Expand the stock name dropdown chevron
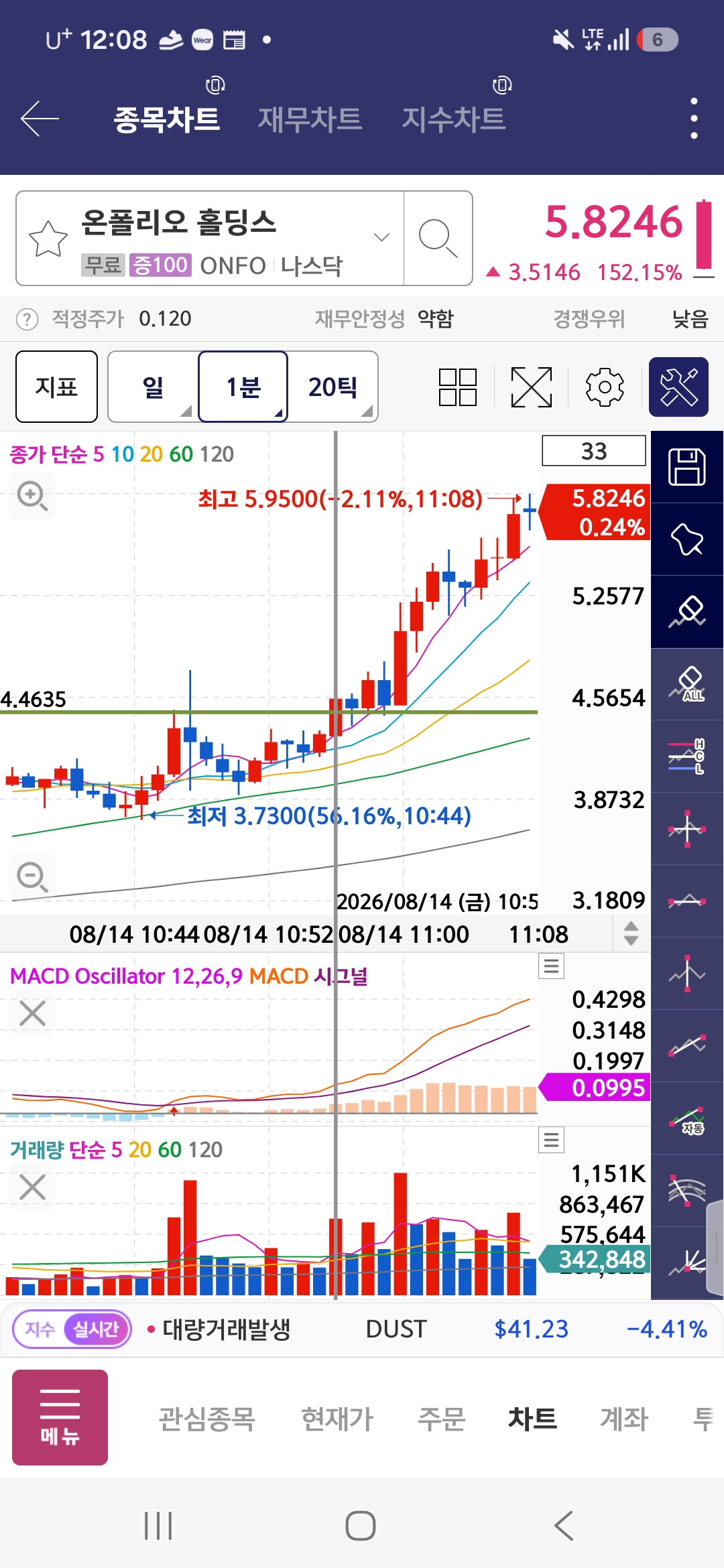The height and width of the screenshot is (1568, 724). point(381,237)
